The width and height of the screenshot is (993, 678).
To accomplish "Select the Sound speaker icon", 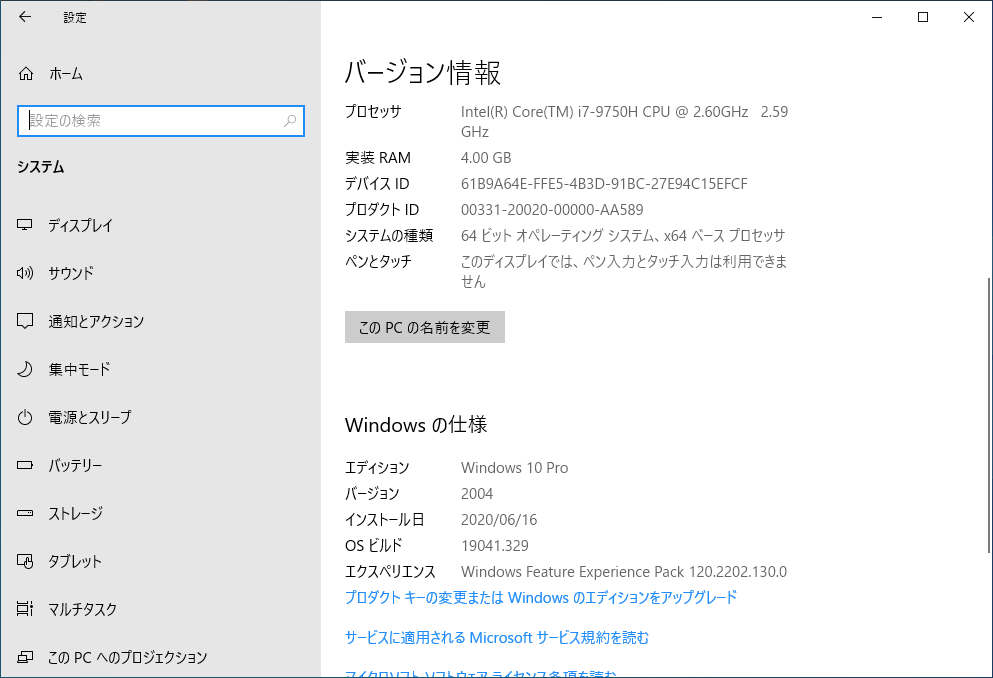I will coord(25,273).
